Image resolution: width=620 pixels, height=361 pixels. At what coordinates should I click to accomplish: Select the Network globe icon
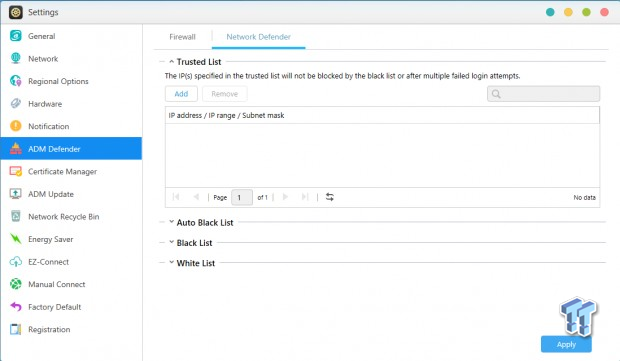coord(16,59)
